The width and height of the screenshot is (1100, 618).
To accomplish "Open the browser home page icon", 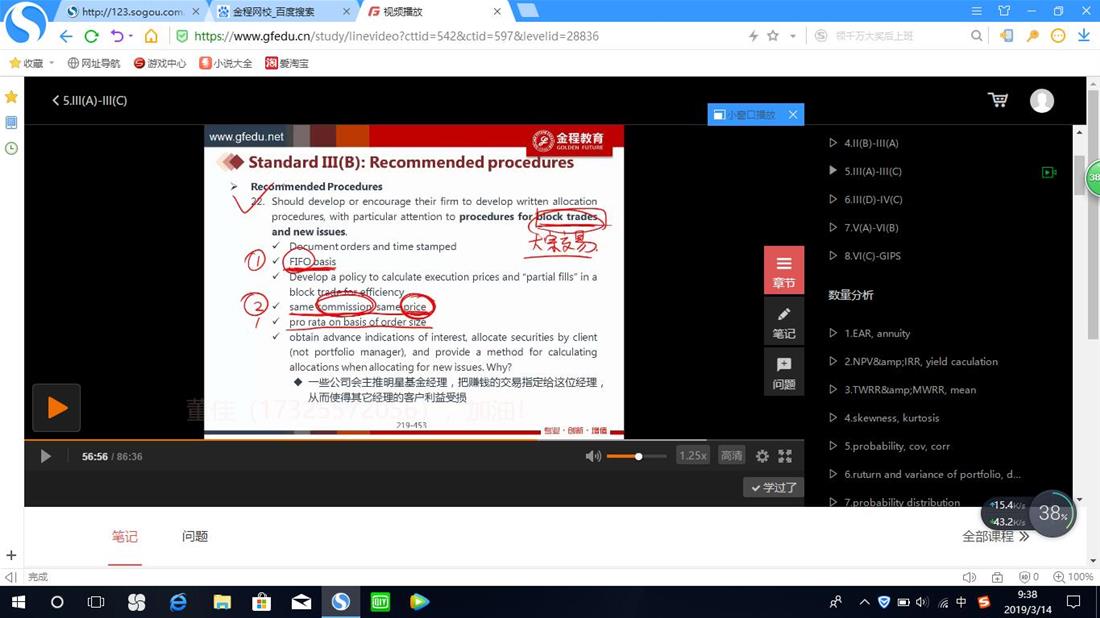I will tap(151, 36).
